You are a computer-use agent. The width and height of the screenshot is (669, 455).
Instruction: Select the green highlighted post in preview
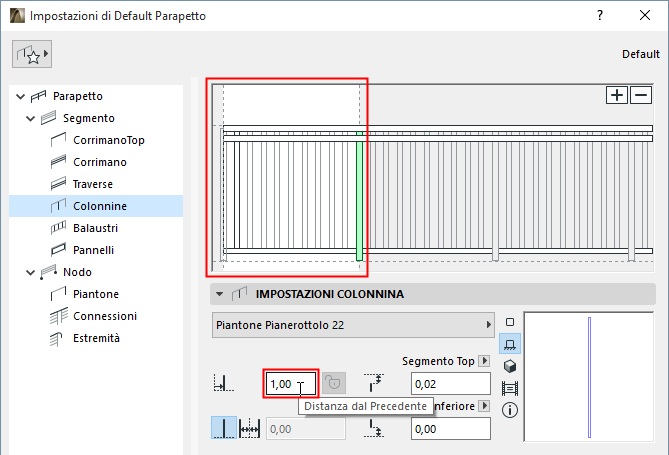[359, 196]
